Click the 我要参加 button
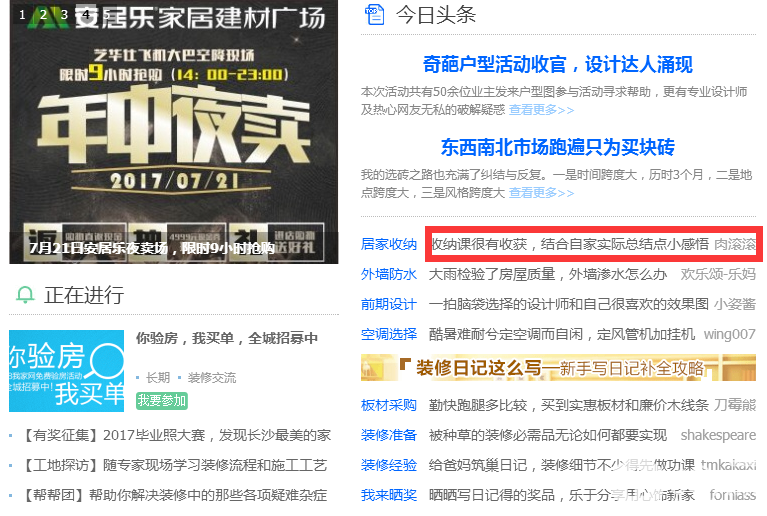Image resolution: width=767 pixels, height=516 pixels. click(x=162, y=401)
